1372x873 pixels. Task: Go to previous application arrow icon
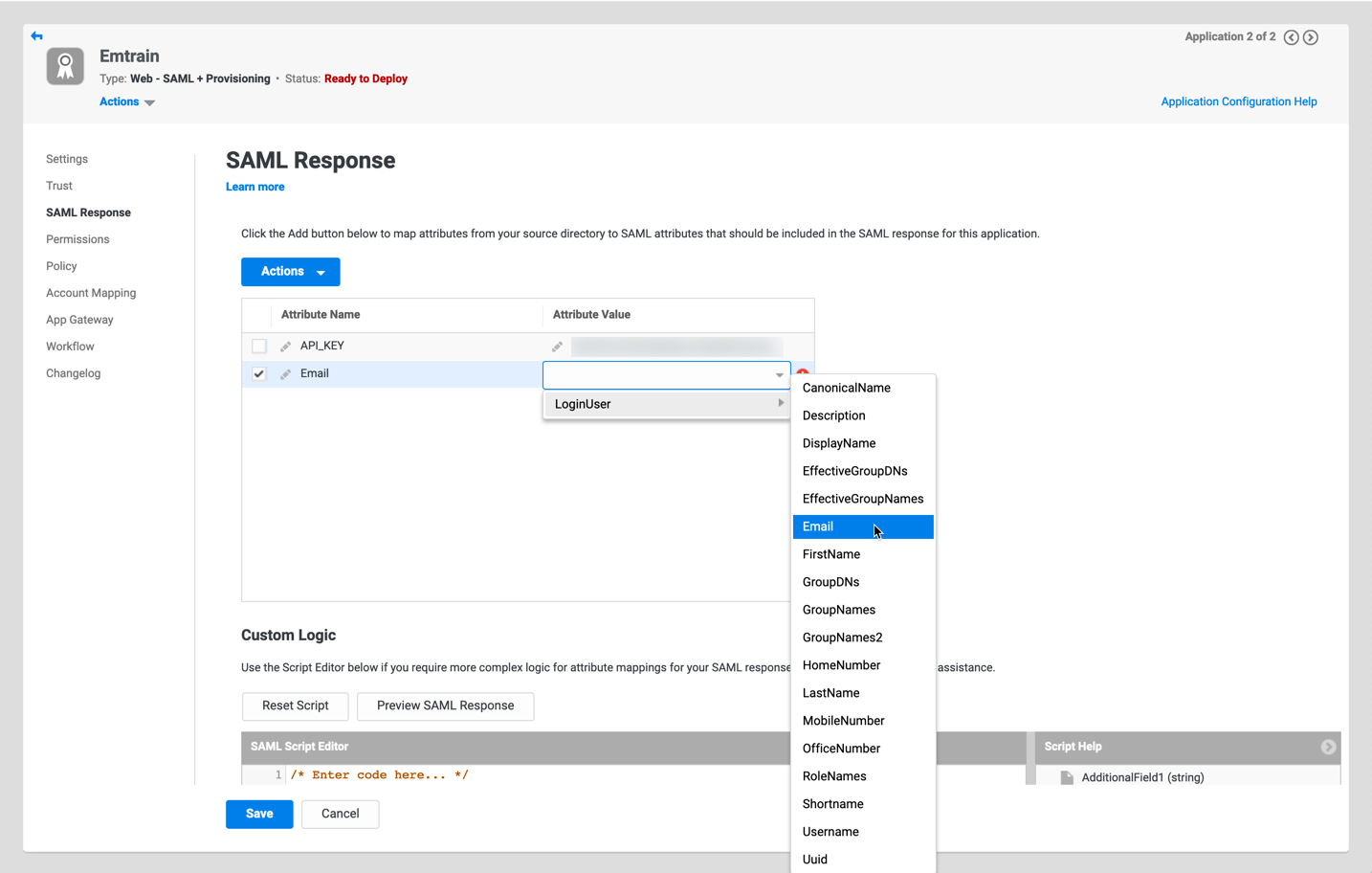pyautogui.click(x=1291, y=37)
